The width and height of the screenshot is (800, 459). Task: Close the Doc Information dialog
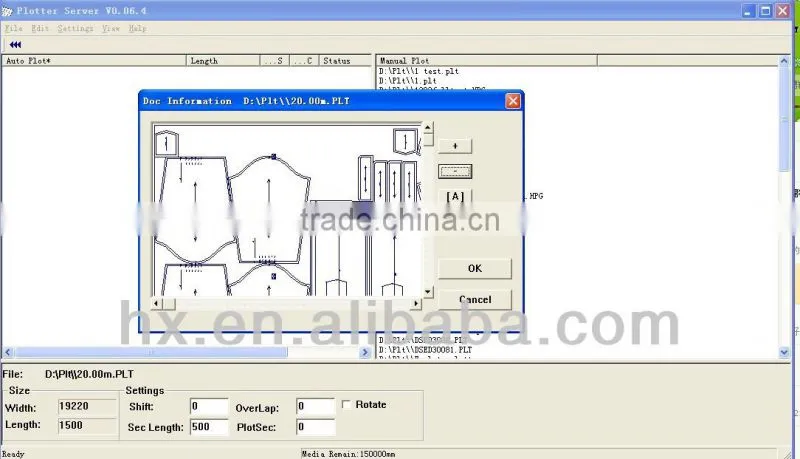(513, 101)
